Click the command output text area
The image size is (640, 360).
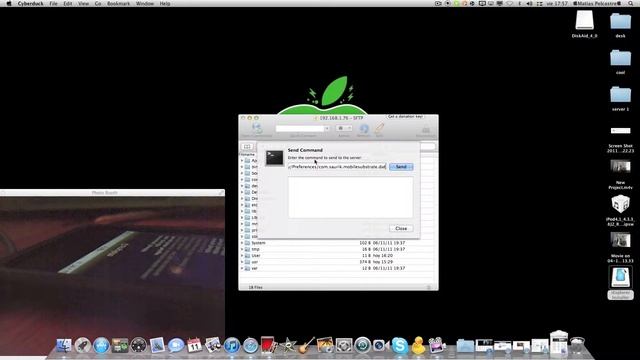351,197
